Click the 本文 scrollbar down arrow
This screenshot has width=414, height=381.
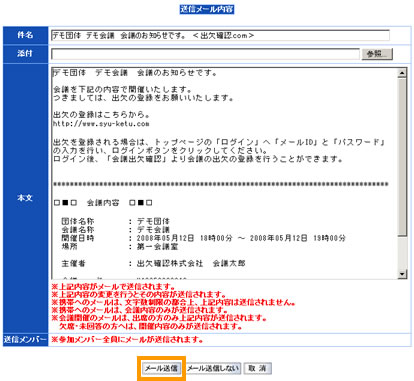point(402,274)
